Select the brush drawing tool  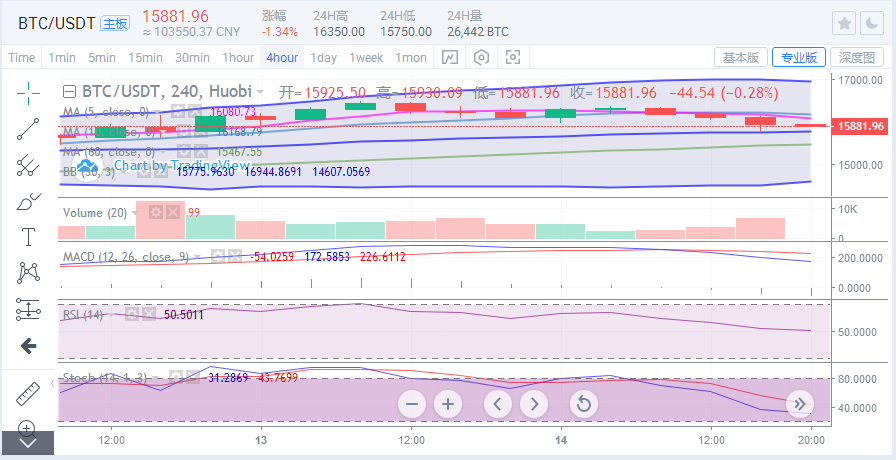pos(28,201)
